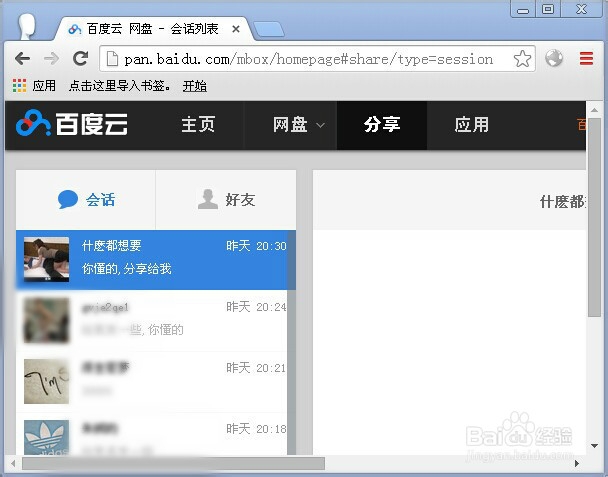Open the 应用 item in the black nav bar
608x477 pixels.
[472, 125]
